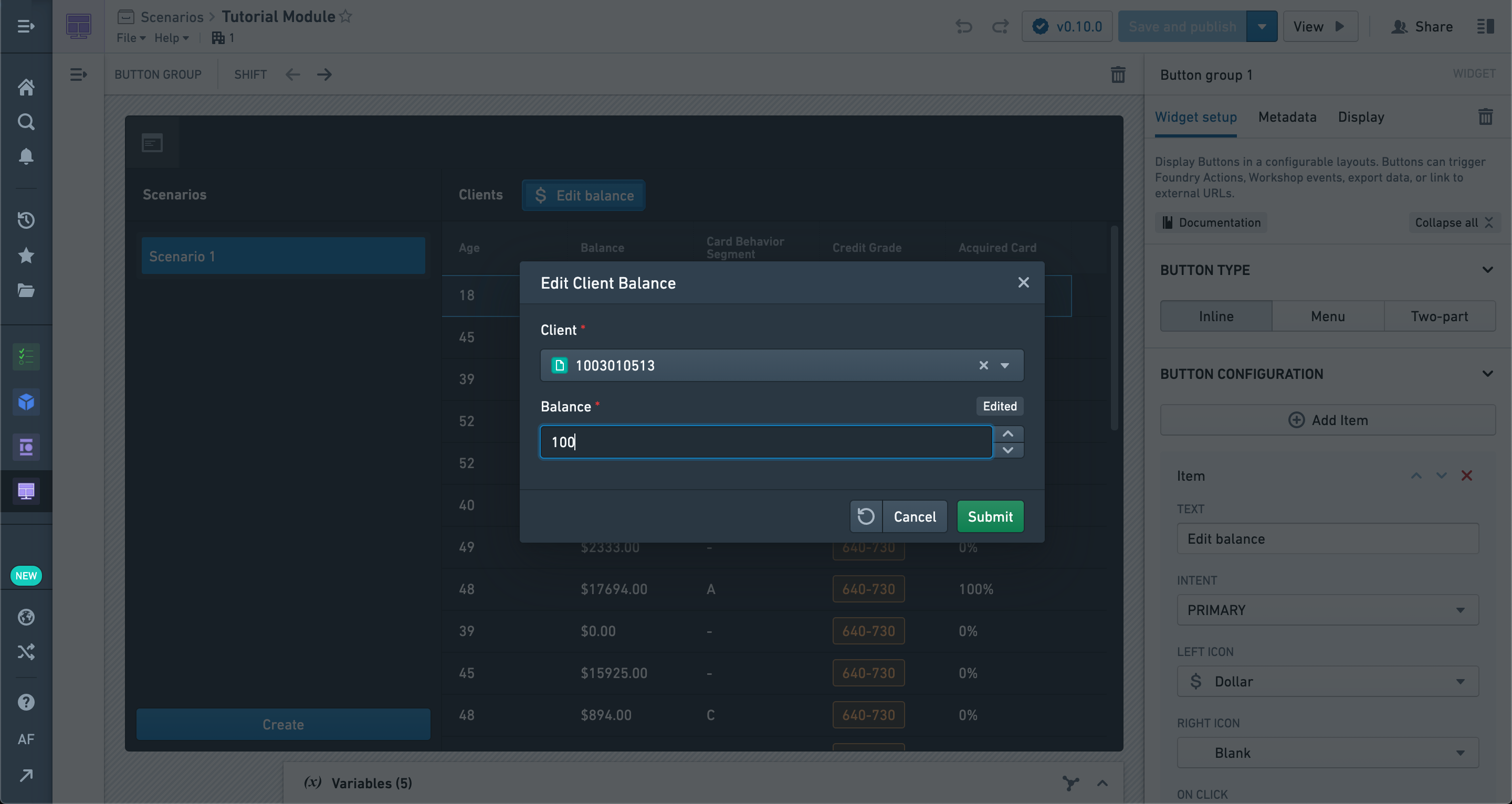Switch to the Metadata tab

[1288, 116]
